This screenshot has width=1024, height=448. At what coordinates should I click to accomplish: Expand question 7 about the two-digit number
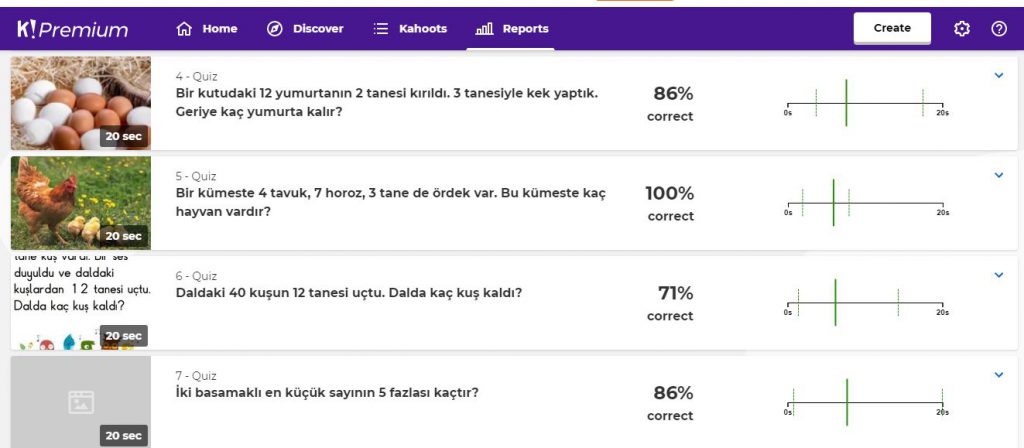[999, 375]
